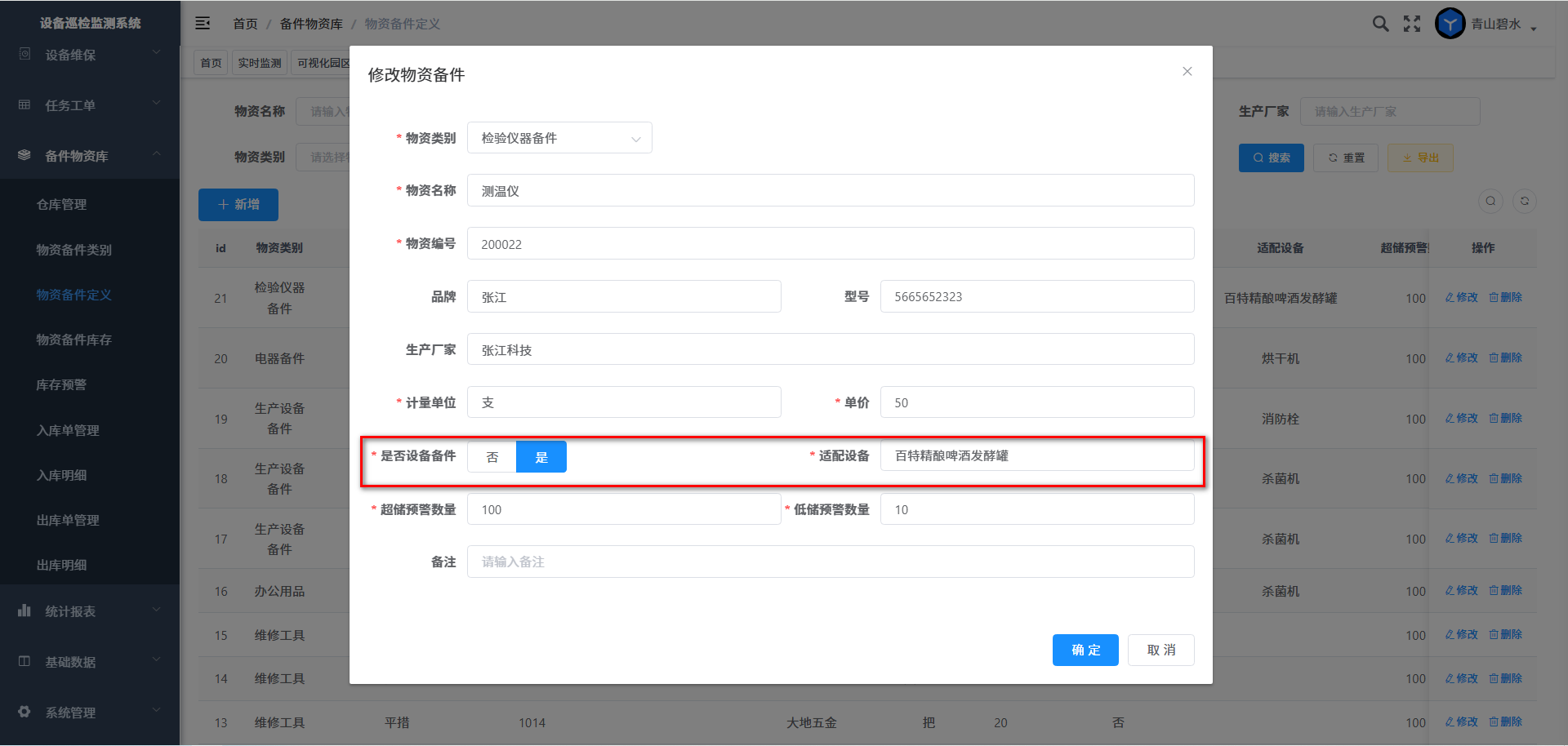The image size is (1568, 746).
Task: Click the 备注 input field
Action: tap(830, 562)
